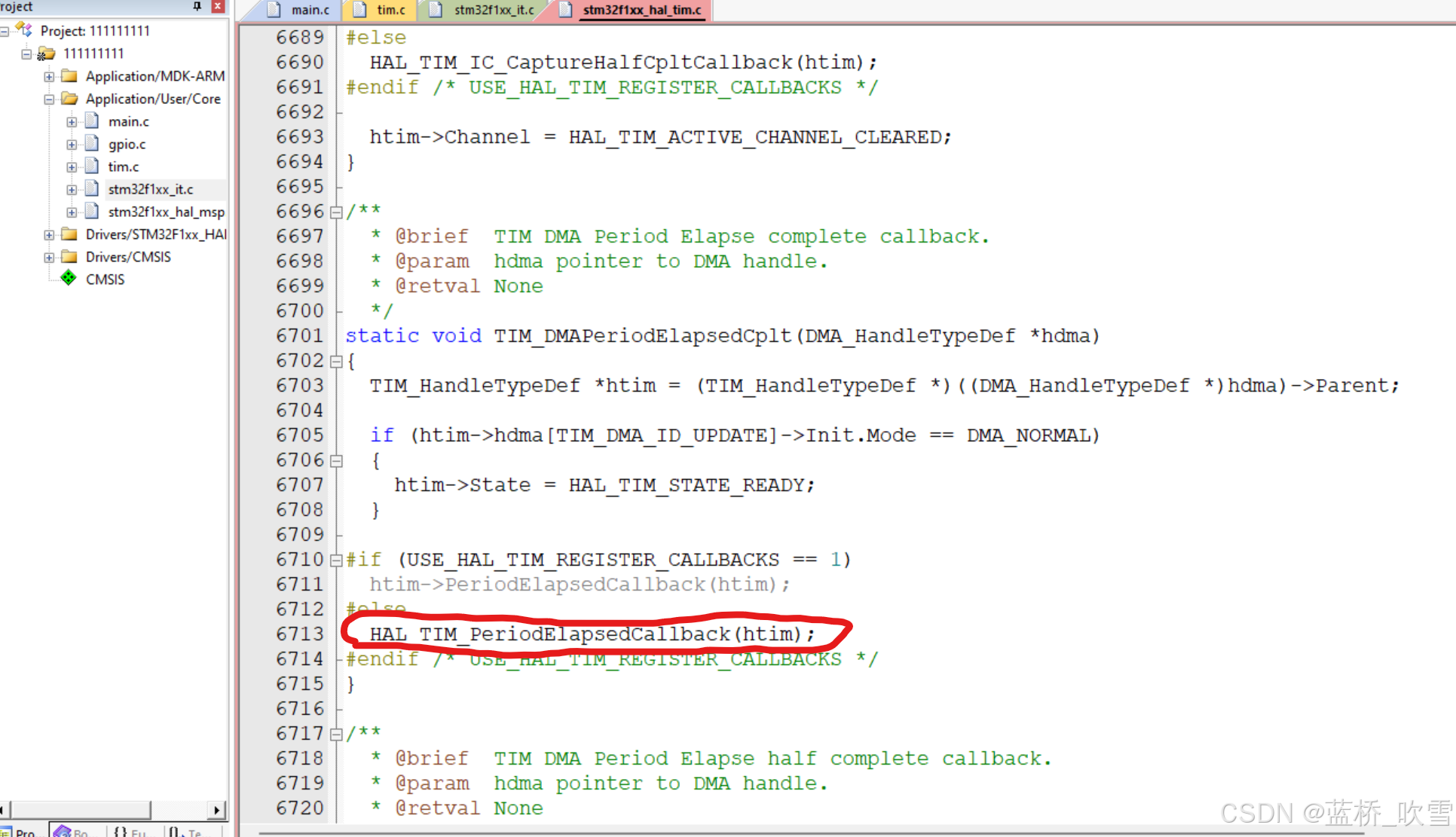Open the Functions tab with braces icon

121,831
